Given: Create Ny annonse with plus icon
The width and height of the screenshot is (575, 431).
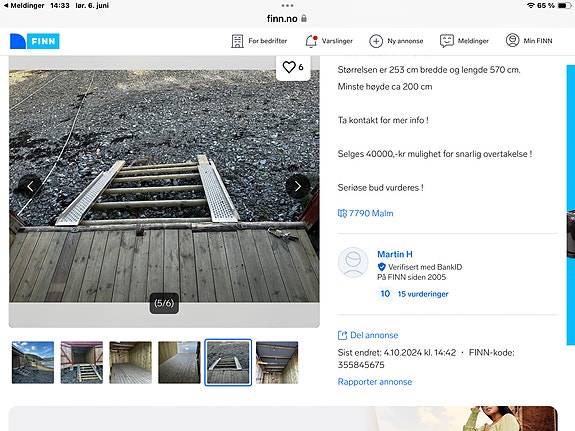Looking at the screenshot, I should (376, 41).
